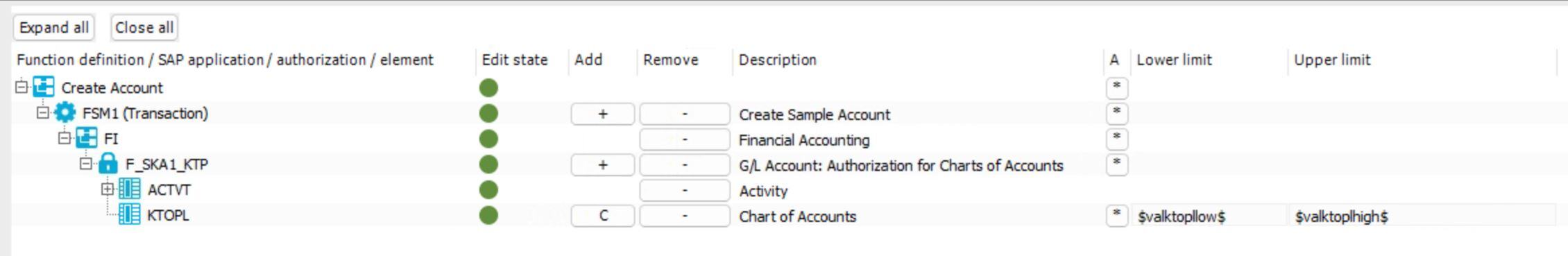Expand the ACTVT tree node
Screen dimensions: 1568x256
pos(108,189)
